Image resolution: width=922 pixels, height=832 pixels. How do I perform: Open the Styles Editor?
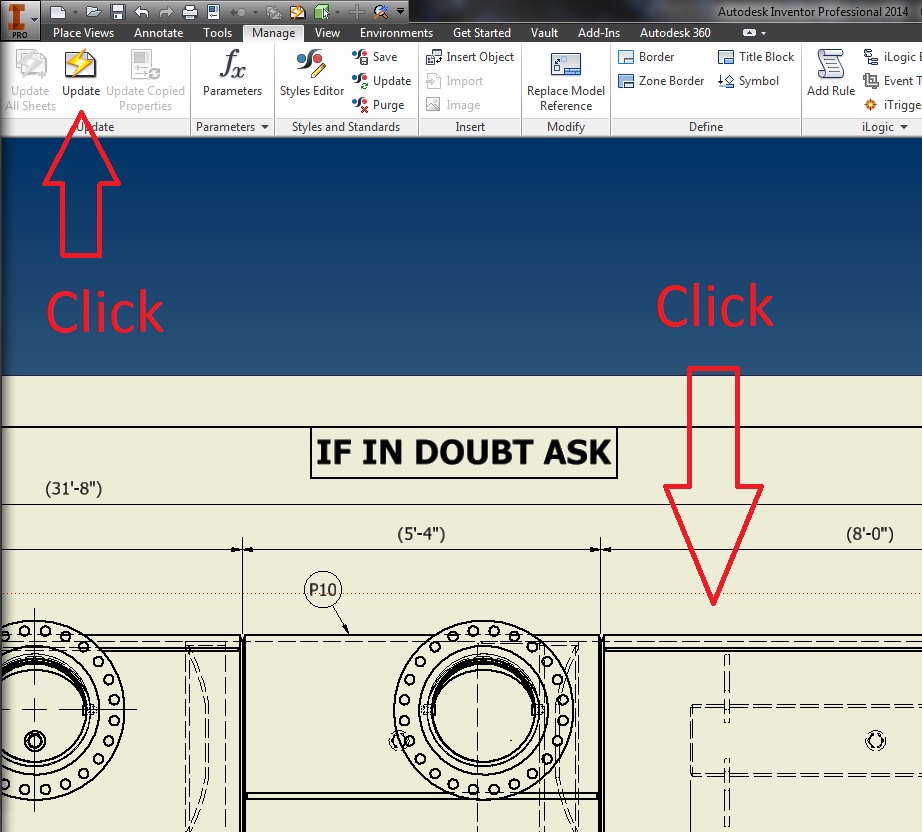[x=312, y=73]
